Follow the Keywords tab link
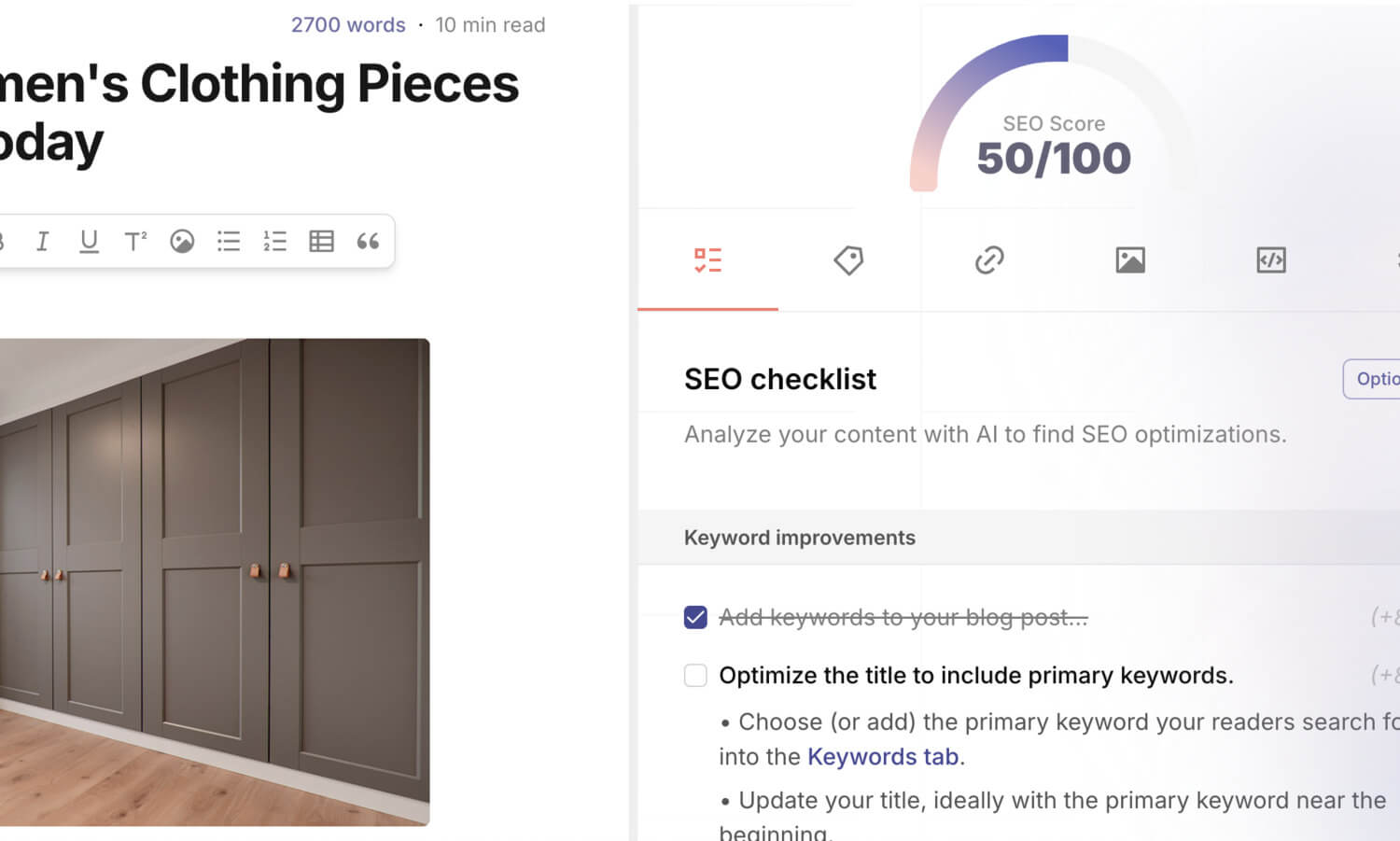 [883, 757]
